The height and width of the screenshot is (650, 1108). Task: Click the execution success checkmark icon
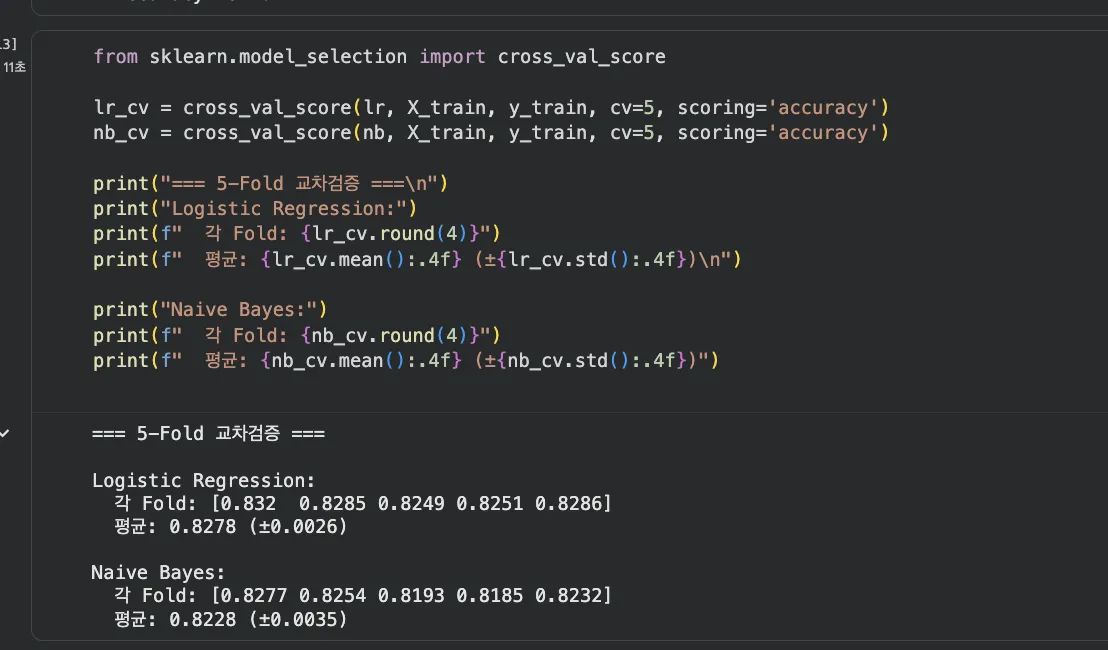tap(5, 433)
